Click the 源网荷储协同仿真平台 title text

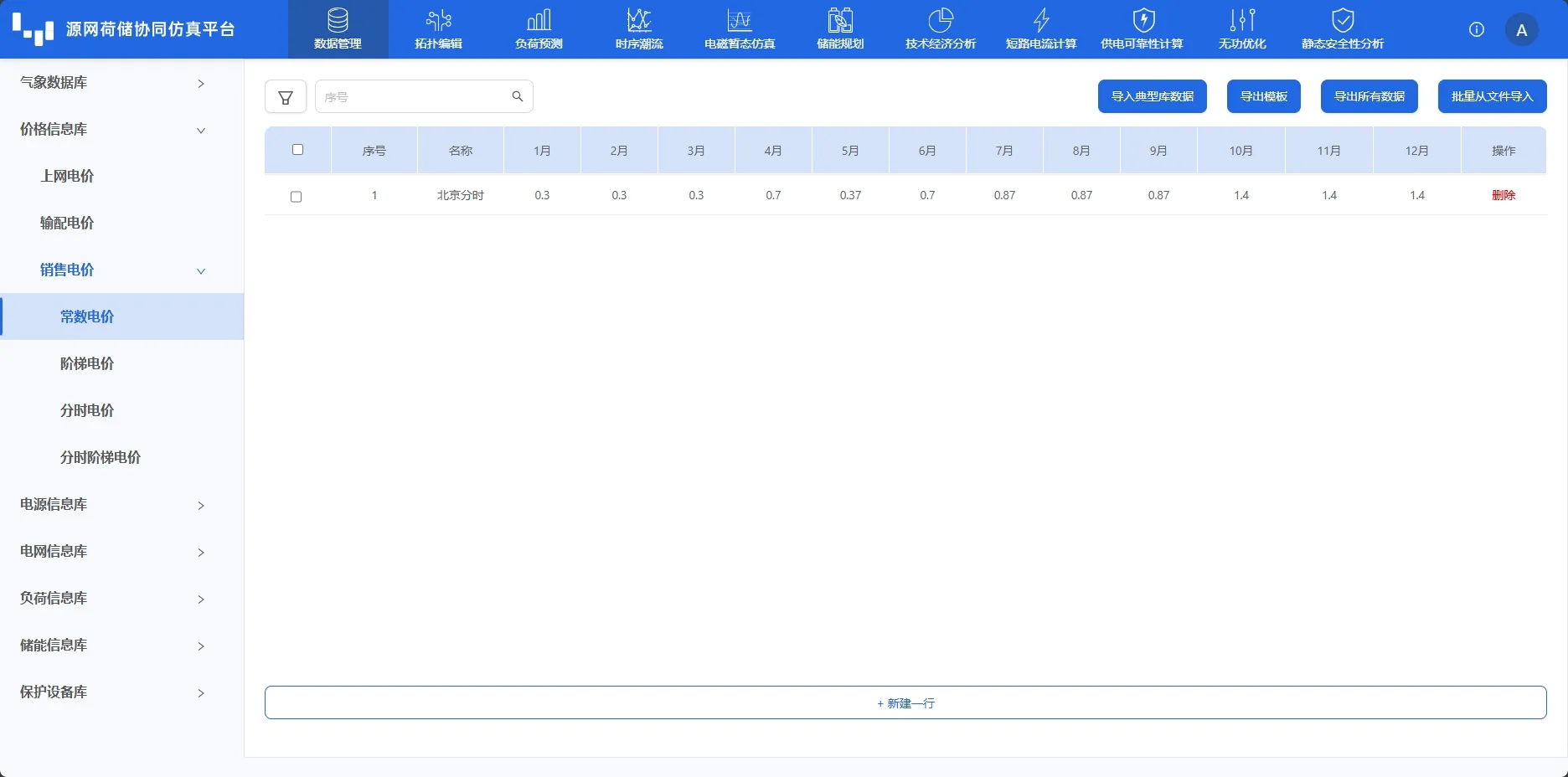tap(151, 29)
